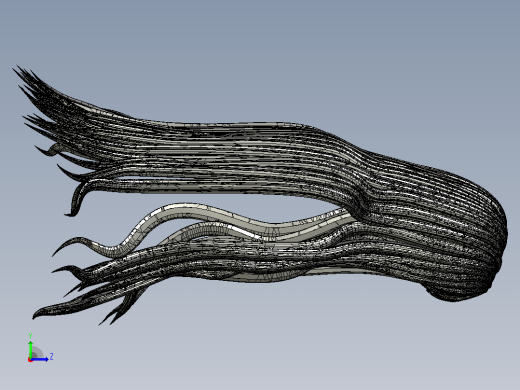Click the XYZ axis triad indicator
The width and height of the screenshot is (520, 390).
[x=40, y=348]
